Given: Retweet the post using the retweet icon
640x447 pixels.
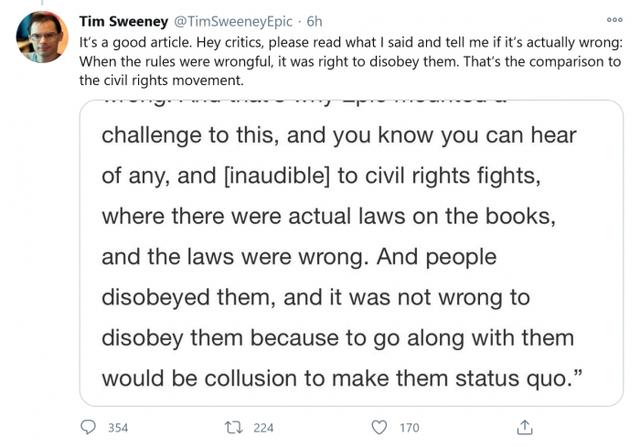Looking at the screenshot, I should coord(233,427).
